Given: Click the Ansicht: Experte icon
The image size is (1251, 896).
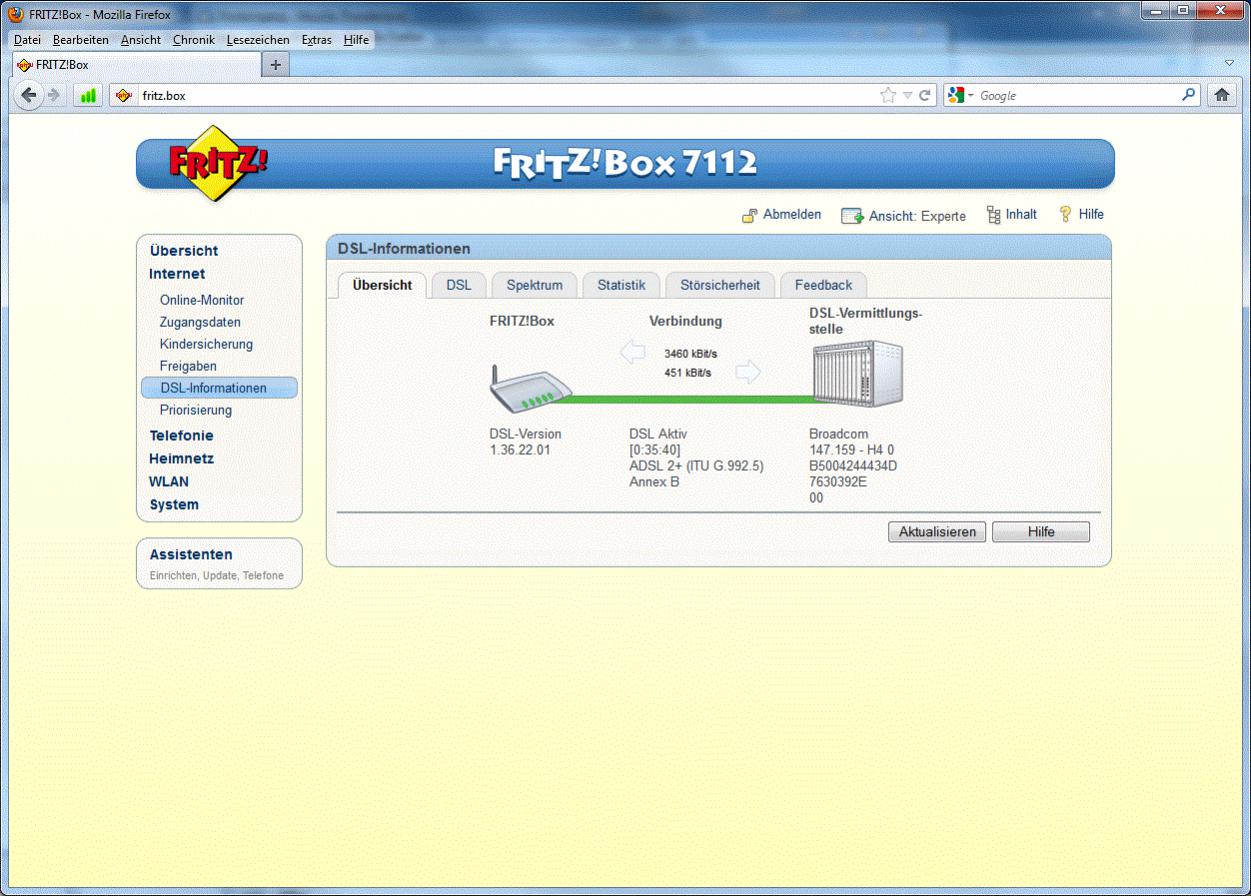Looking at the screenshot, I should pyautogui.click(x=852, y=216).
